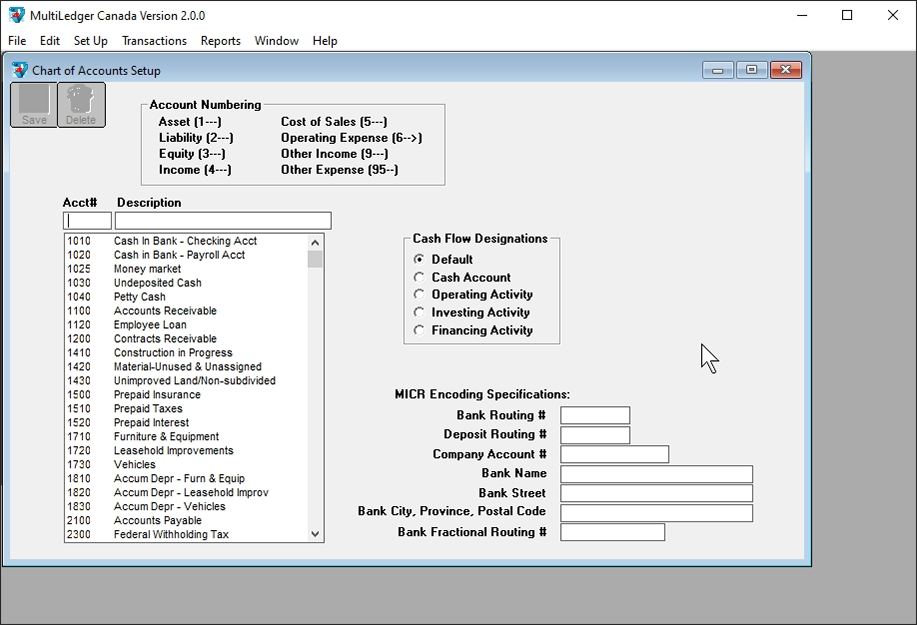Image resolution: width=917 pixels, height=625 pixels.
Task: Click the Acct# entry field
Action: click(88, 221)
